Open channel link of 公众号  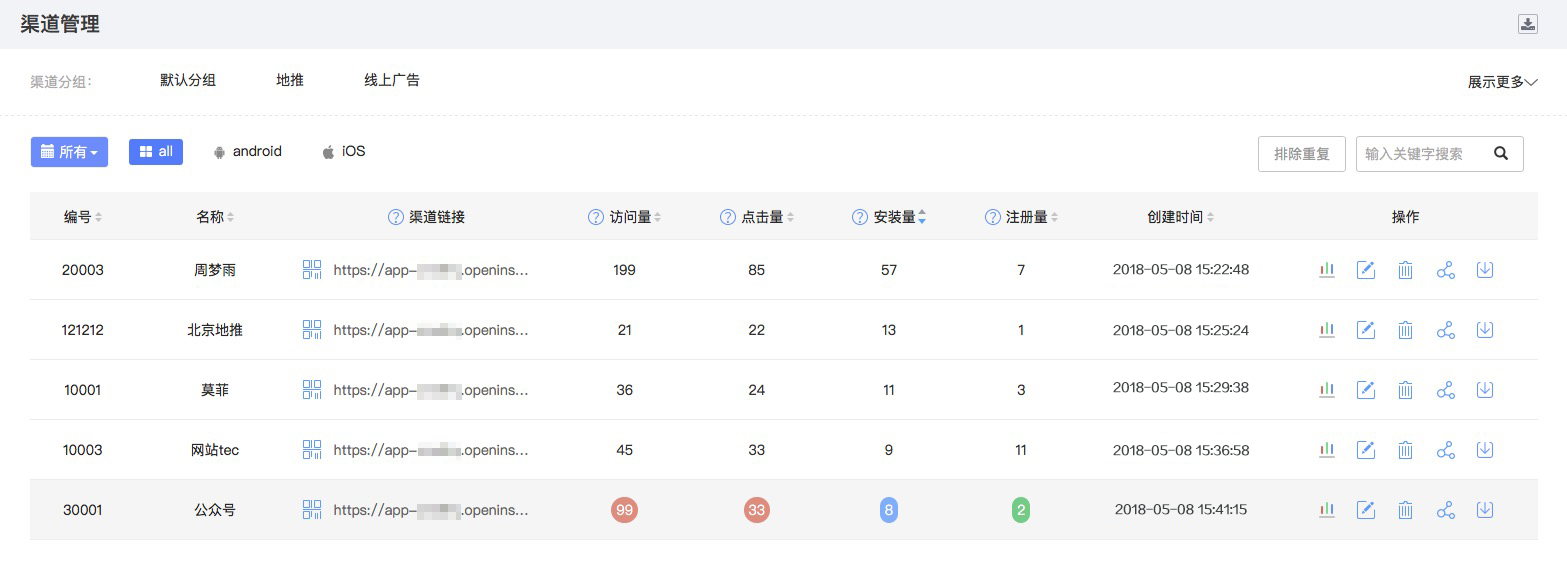[430, 510]
